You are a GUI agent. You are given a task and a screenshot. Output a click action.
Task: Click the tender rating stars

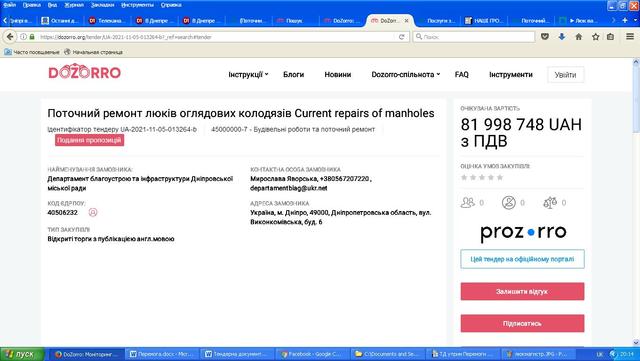[x=482, y=177]
